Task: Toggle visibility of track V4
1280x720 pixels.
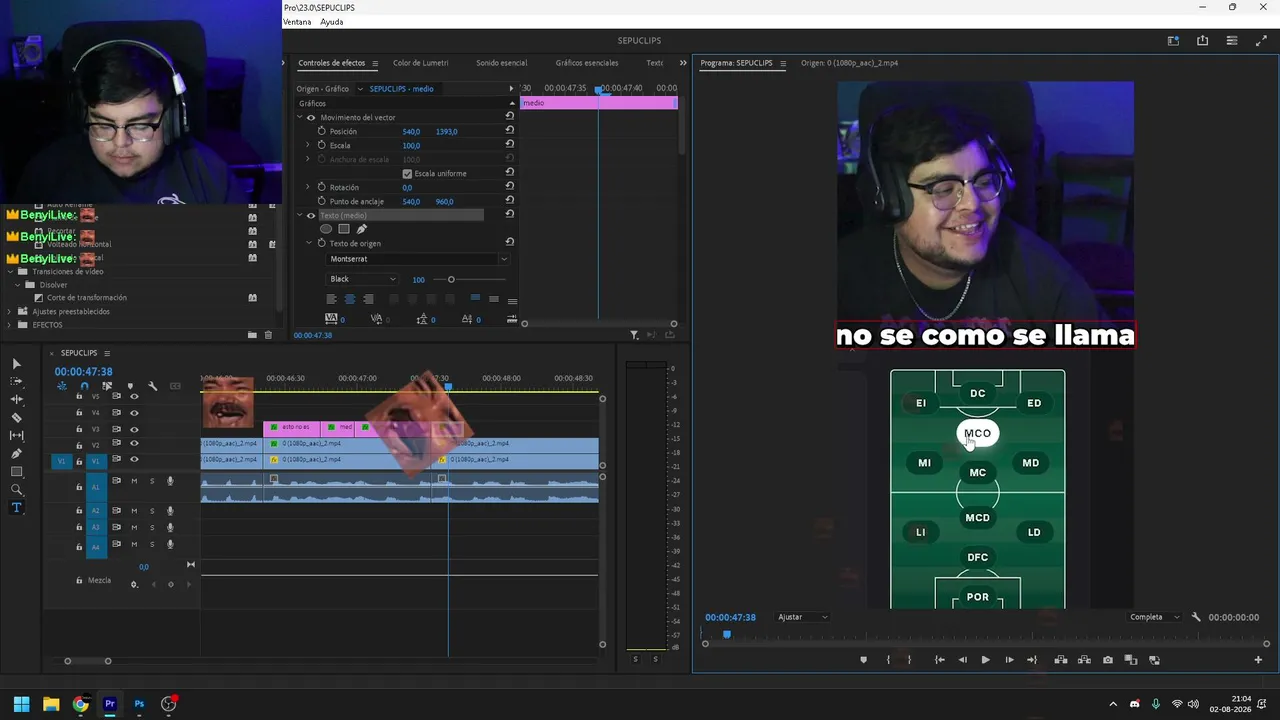Action: [134, 412]
